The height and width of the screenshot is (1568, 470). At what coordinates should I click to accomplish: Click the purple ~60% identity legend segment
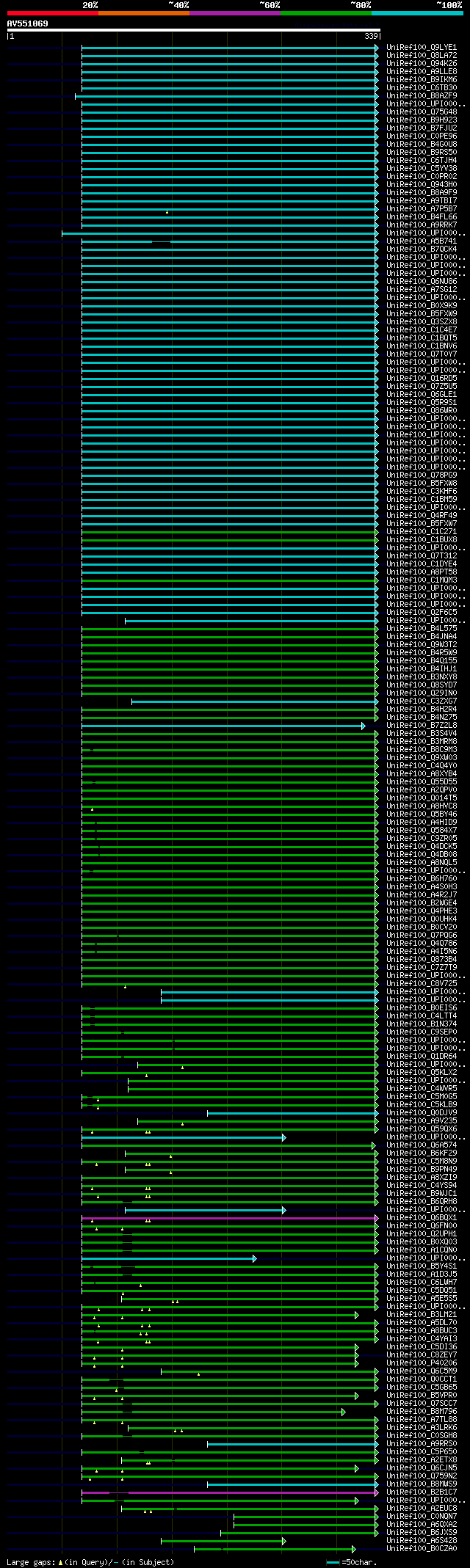click(x=235, y=13)
